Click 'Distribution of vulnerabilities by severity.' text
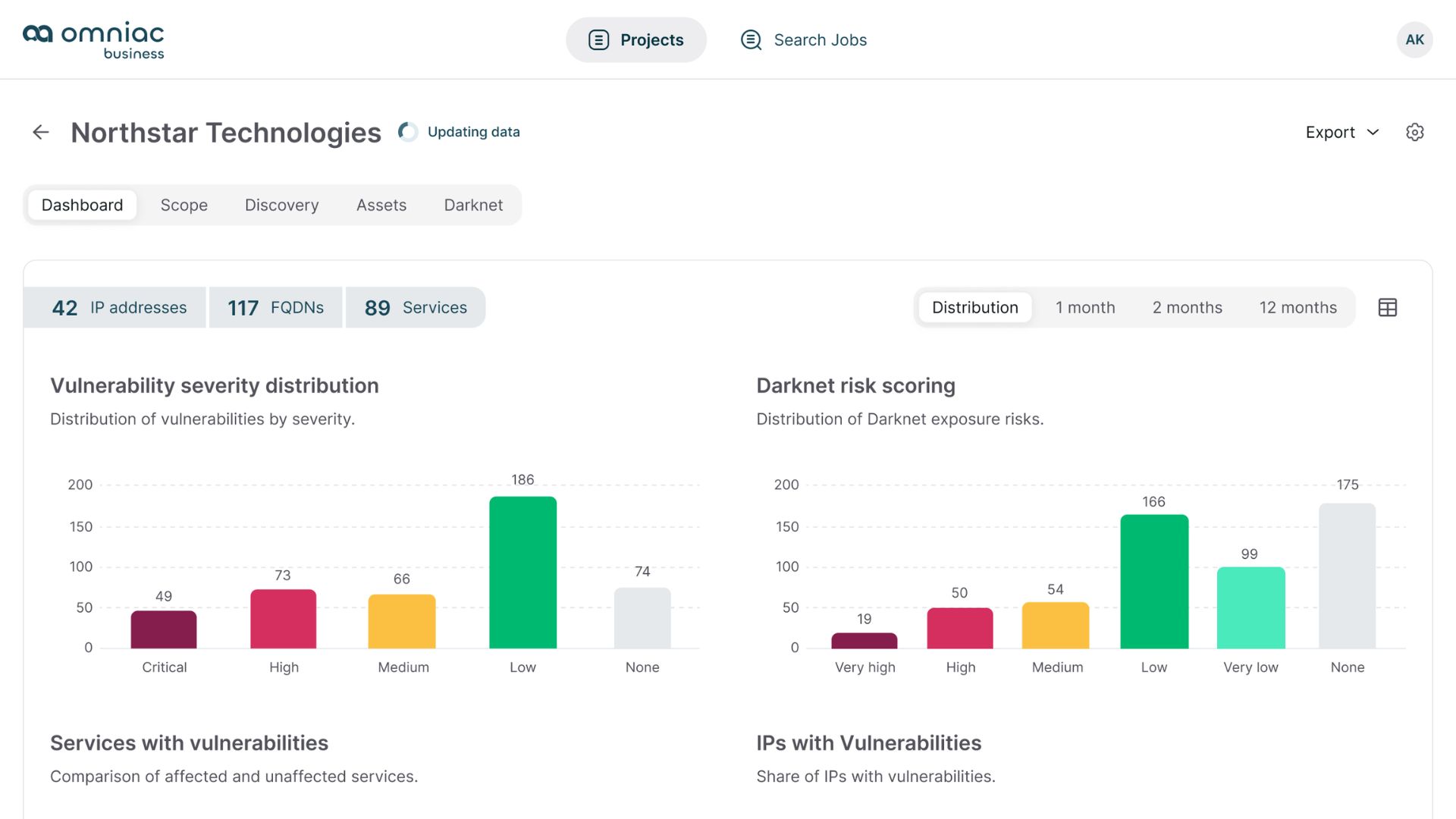The width and height of the screenshot is (1456, 819). tap(202, 419)
